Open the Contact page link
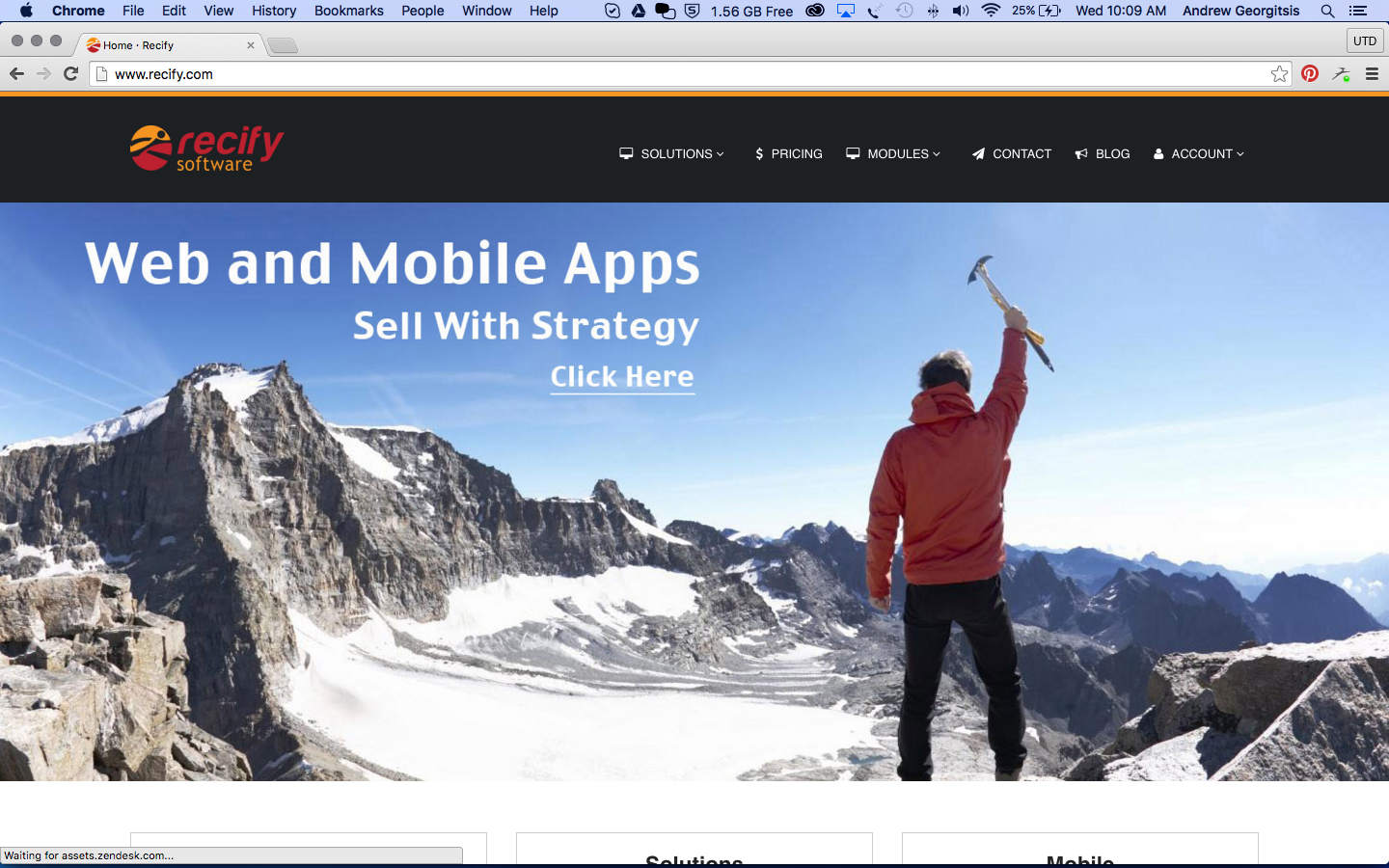The height and width of the screenshot is (868, 1389). pyautogui.click(x=1011, y=154)
